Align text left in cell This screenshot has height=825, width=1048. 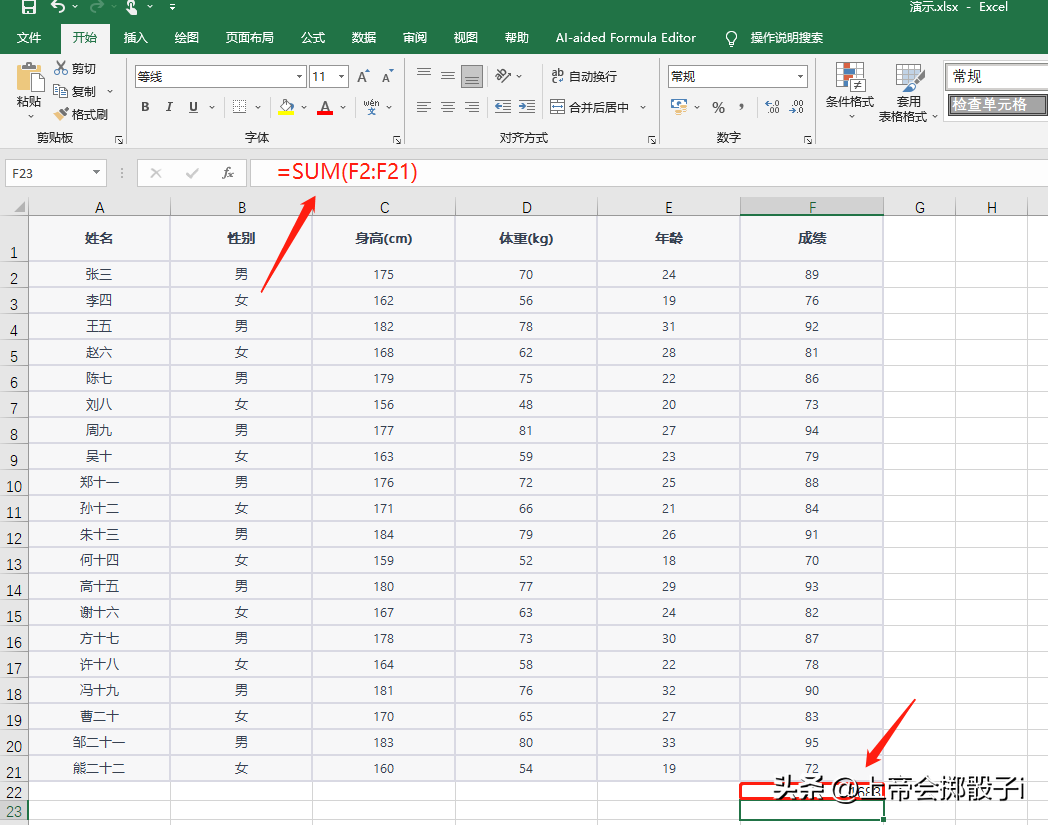click(x=424, y=106)
